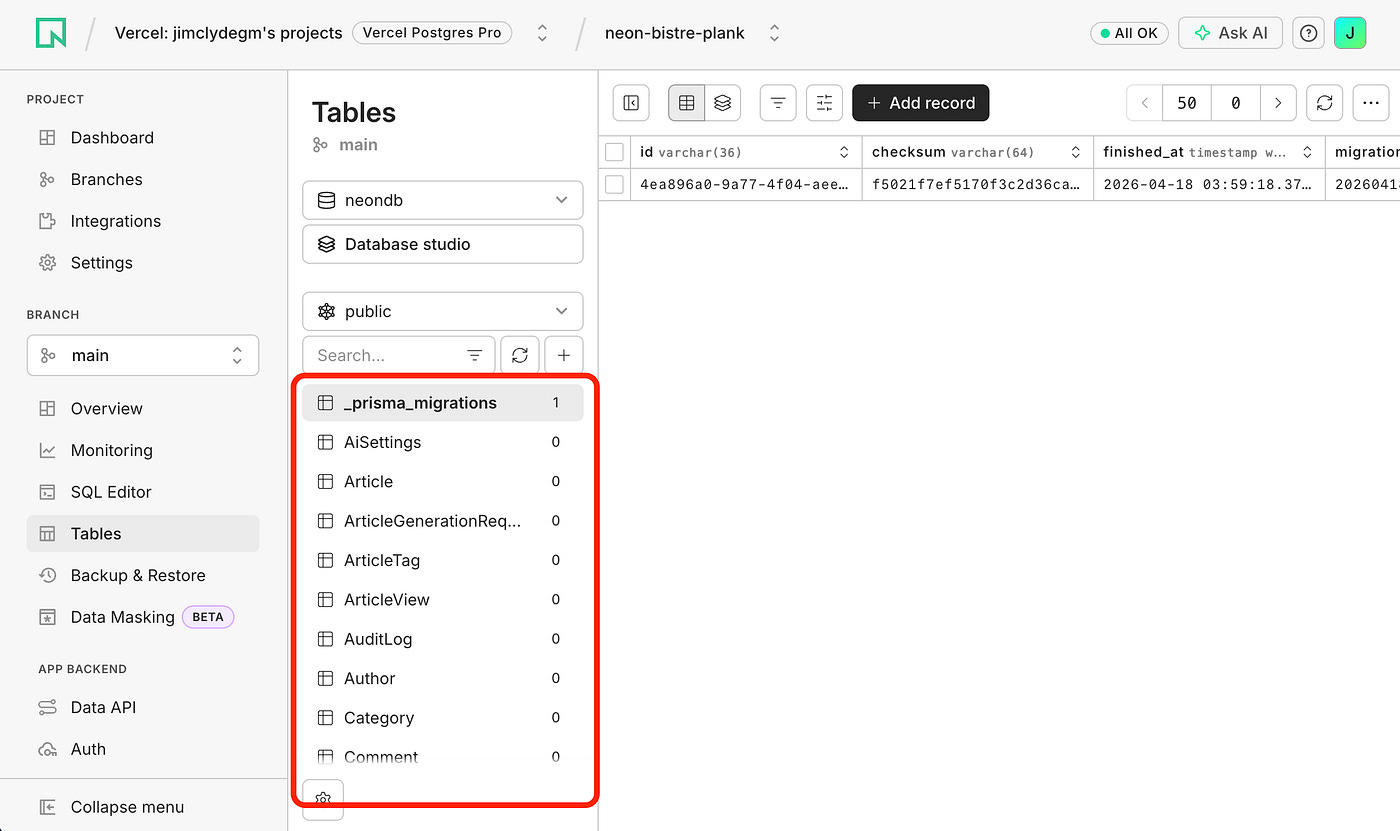Expand the neon-bistre-plank project switcher
This screenshot has width=1400, height=831.
tap(774, 33)
